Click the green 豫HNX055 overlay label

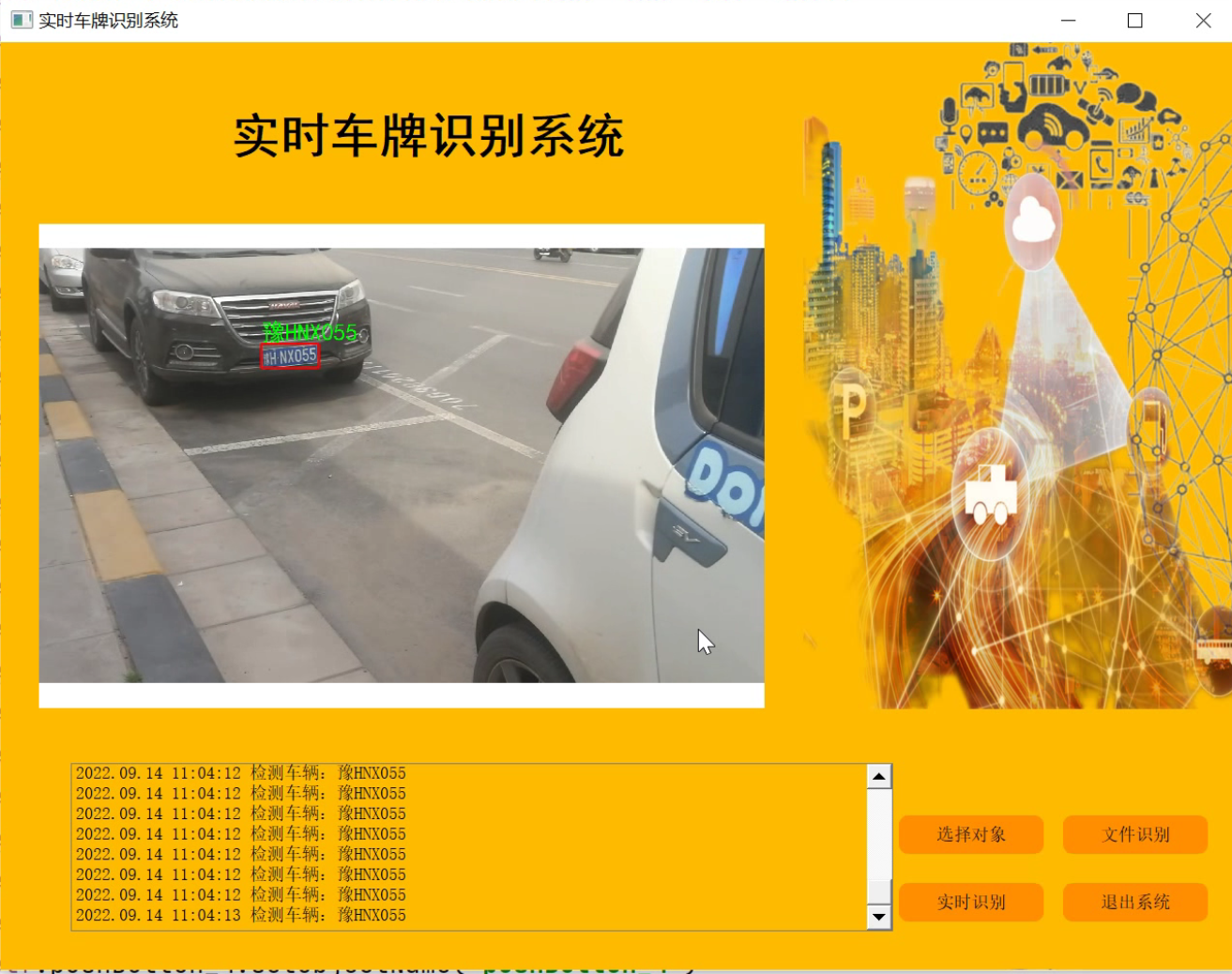[x=311, y=332]
